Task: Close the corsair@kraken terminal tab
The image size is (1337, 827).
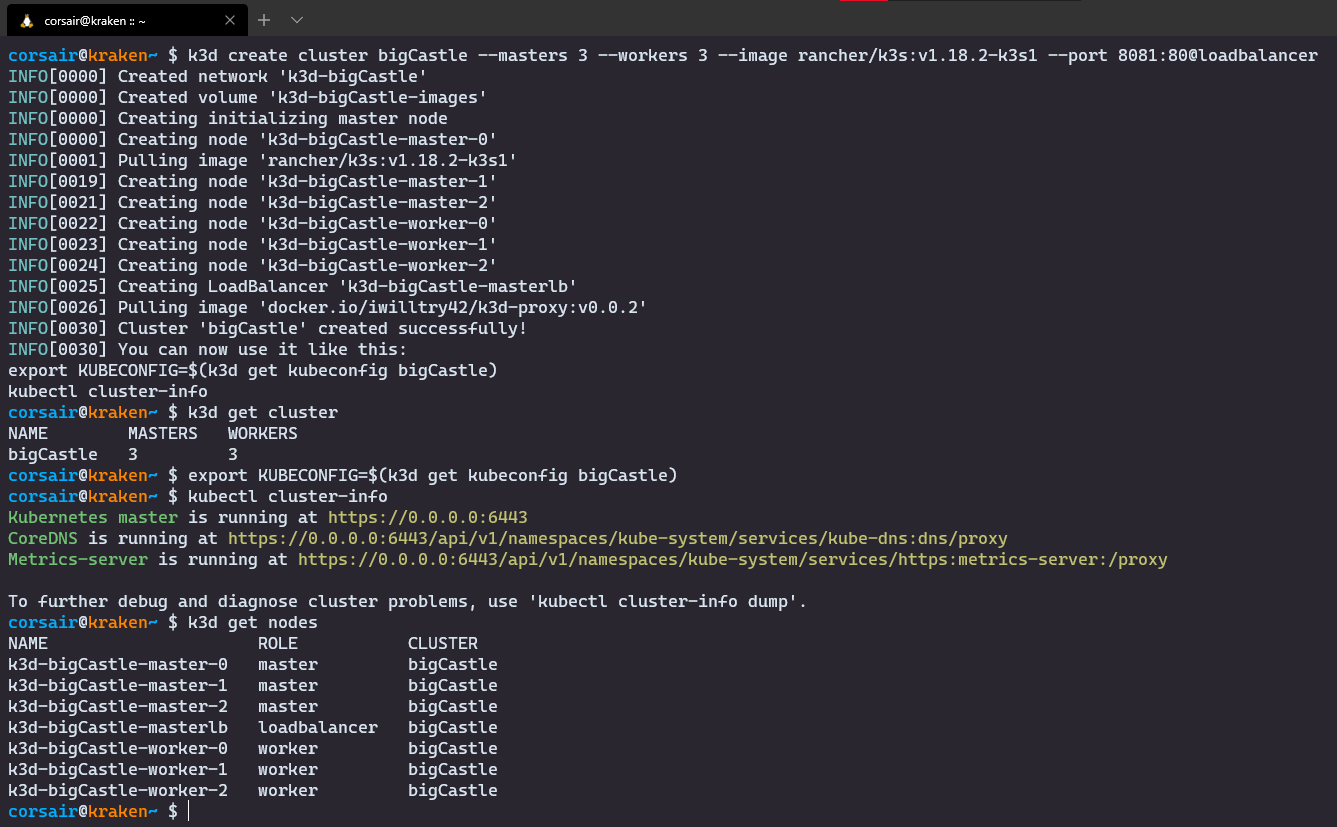Action: click(x=230, y=20)
